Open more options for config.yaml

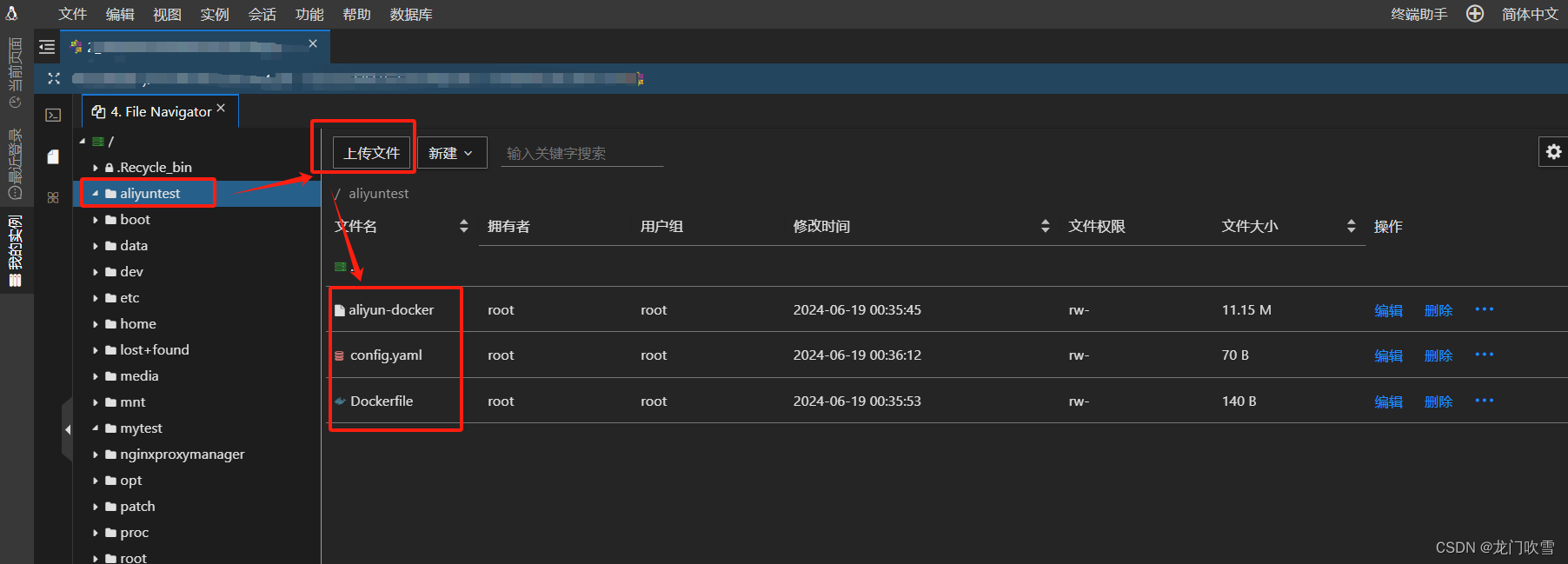pyautogui.click(x=1485, y=355)
